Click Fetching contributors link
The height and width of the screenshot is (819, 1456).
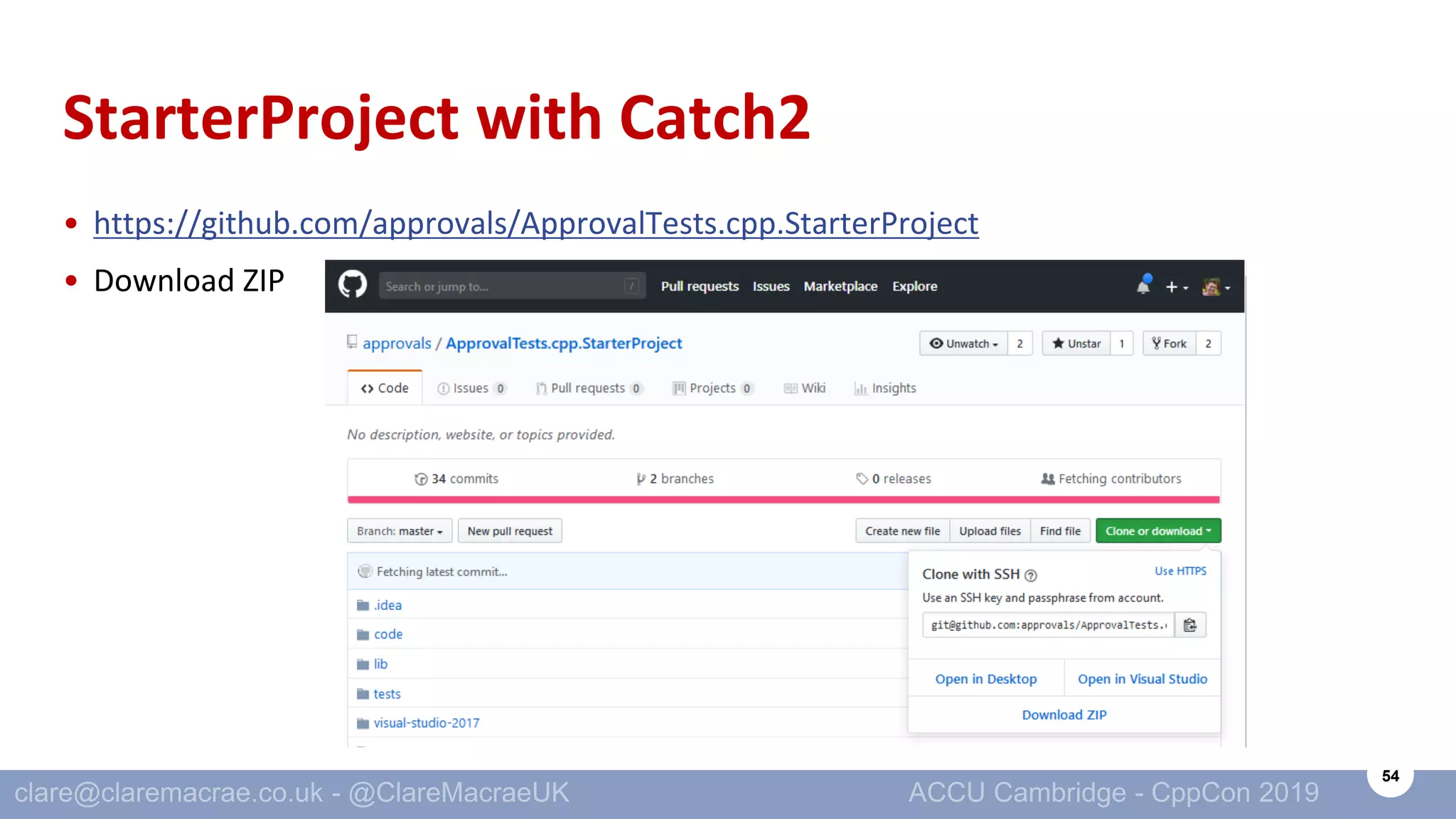1111,478
